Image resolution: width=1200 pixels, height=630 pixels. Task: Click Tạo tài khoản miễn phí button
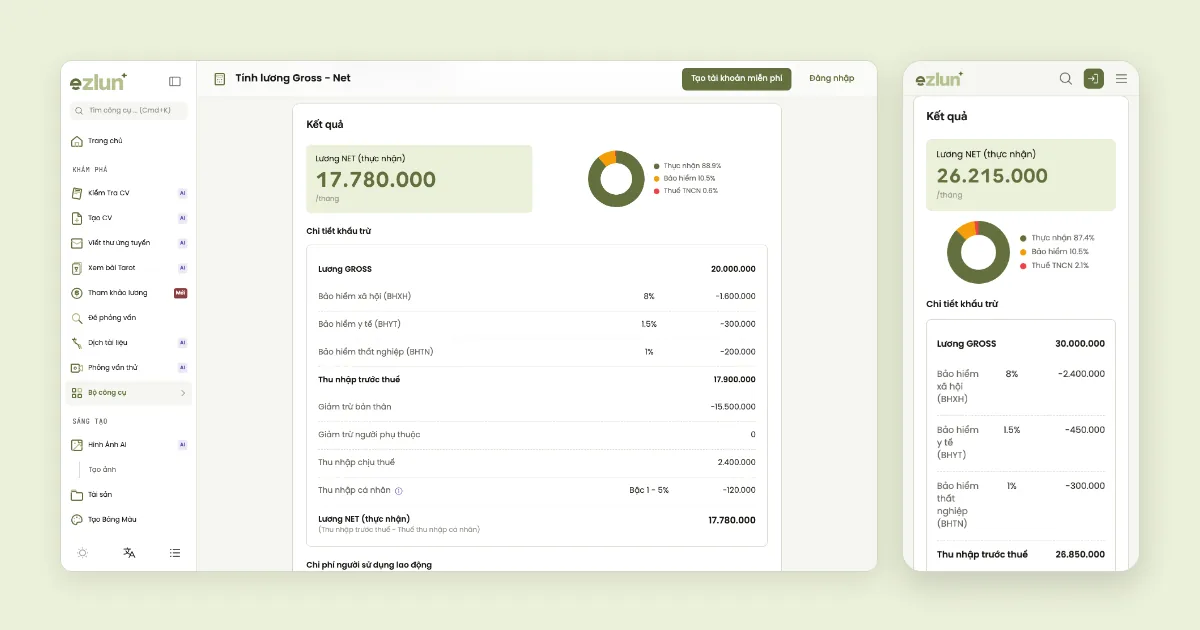click(737, 78)
